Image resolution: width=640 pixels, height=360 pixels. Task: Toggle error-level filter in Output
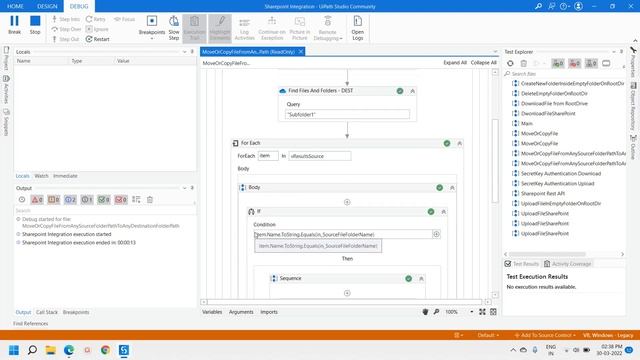37,200
